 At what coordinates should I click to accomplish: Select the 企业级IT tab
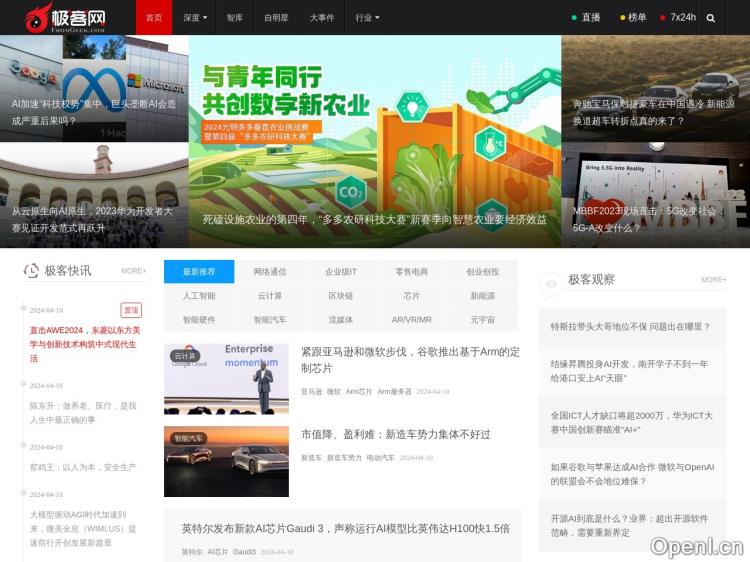click(341, 272)
